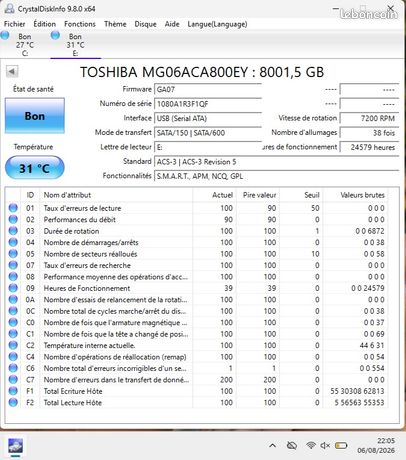
Task: Click the blue Bon health status button
Action: [x=35, y=116]
